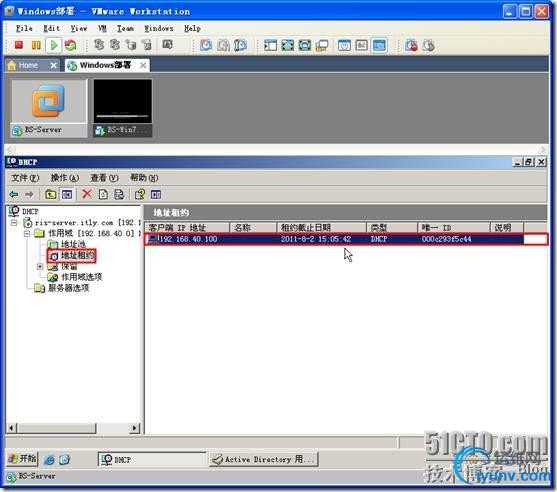Click the show sidebar view icon
The image size is (557, 492).
pyautogui.click(x=270, y=45)
